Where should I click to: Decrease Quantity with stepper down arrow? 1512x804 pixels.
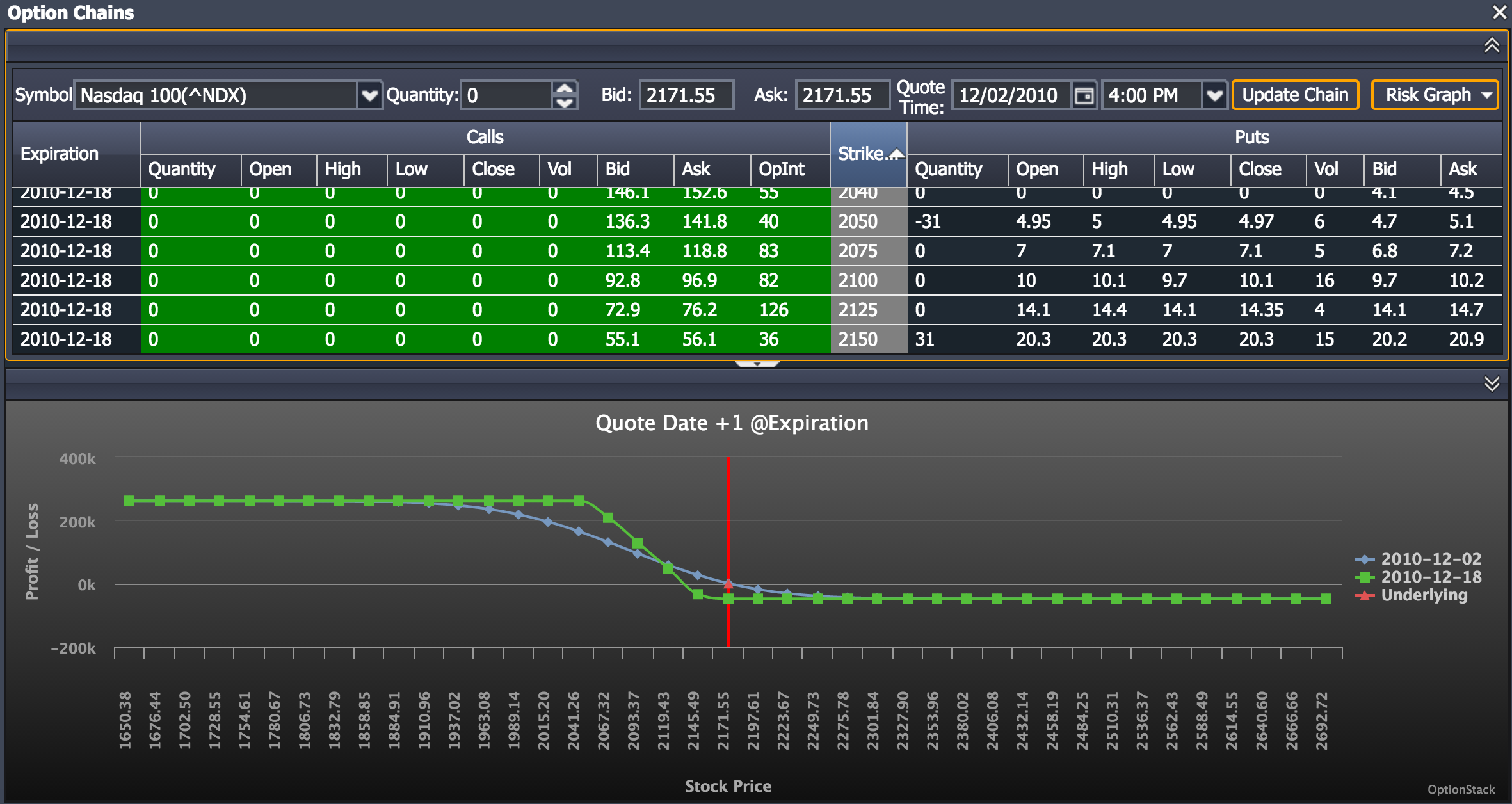click(565, 102)
